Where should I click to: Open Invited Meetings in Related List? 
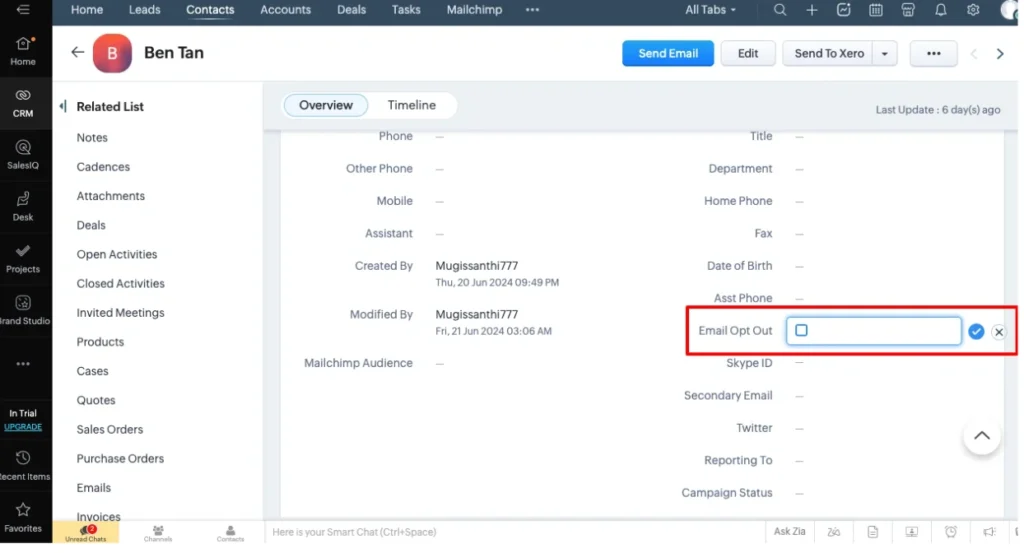point(120,313)
